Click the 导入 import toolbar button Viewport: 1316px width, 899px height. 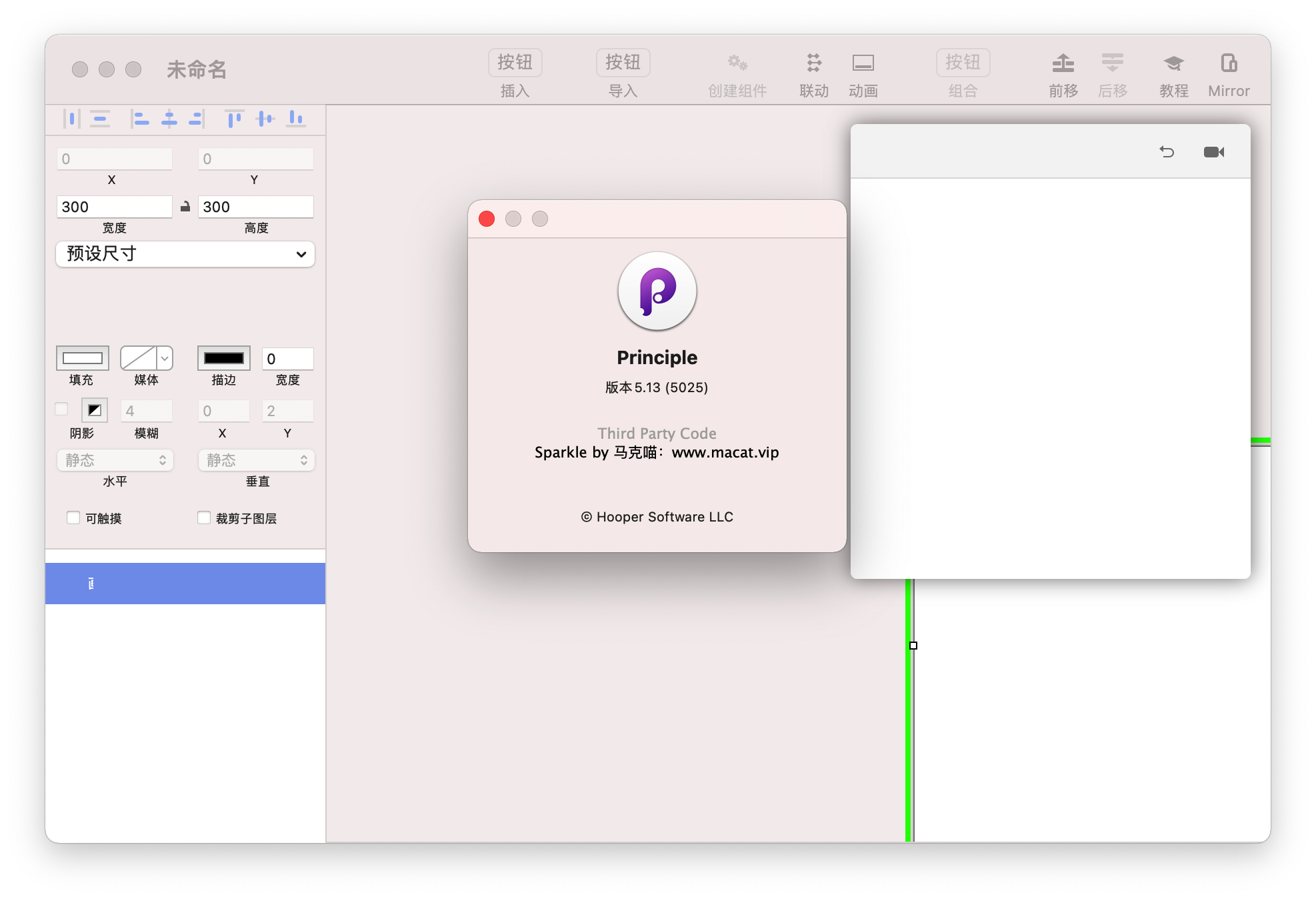[x=623, y=63]
